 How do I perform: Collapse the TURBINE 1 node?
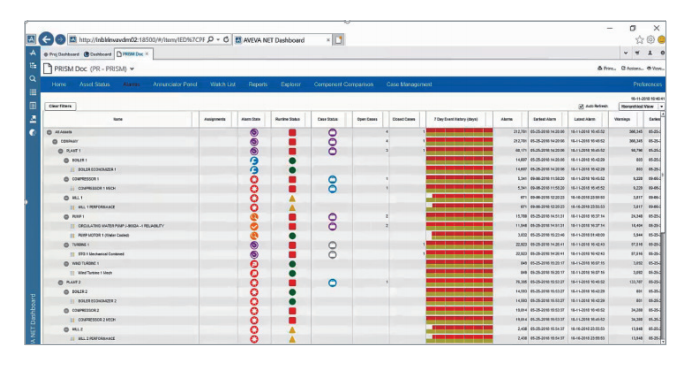point(66,245)
